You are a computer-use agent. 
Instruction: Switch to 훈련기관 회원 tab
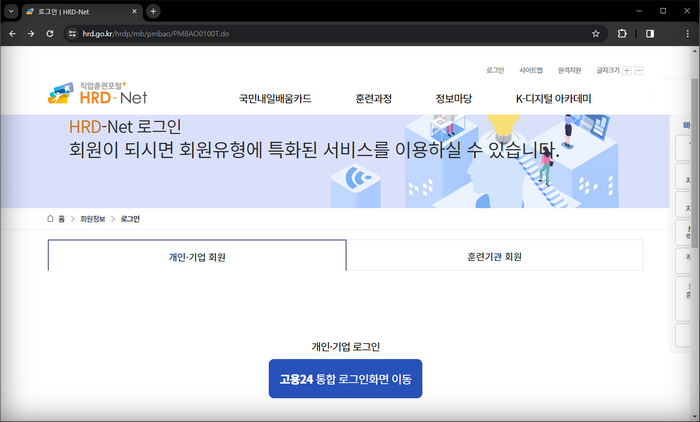click(x=495, y=256)
